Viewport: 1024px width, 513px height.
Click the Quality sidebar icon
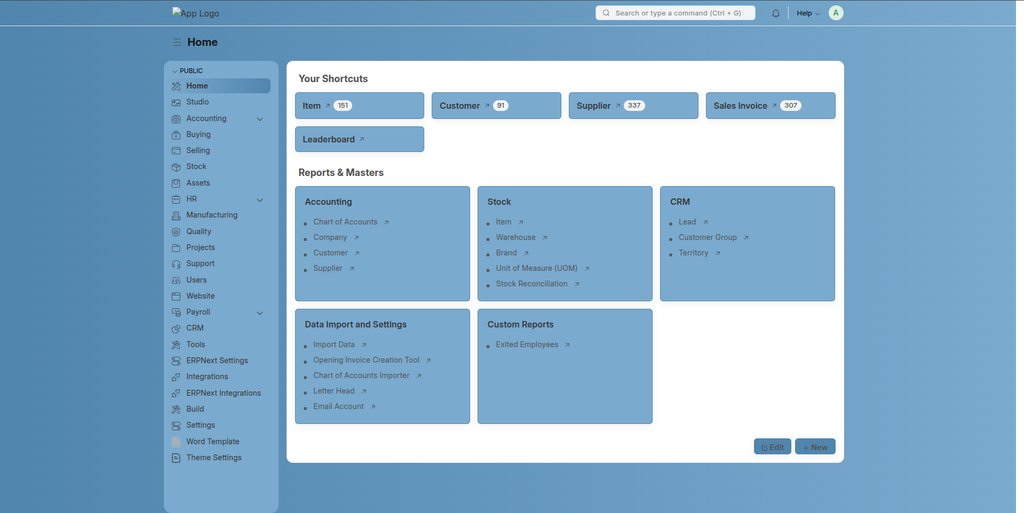tap(176, 232)
